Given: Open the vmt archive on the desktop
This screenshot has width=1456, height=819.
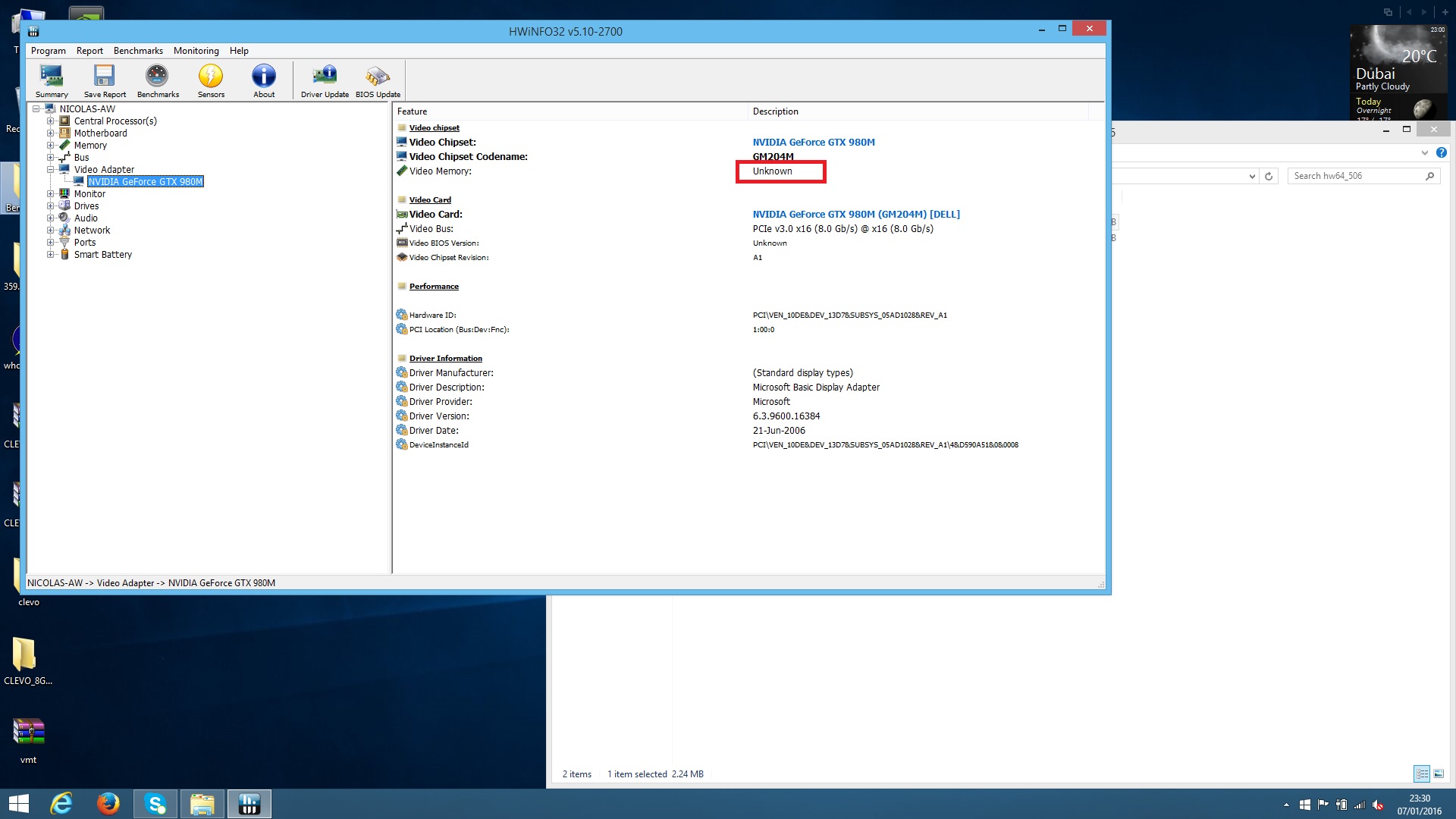Looking at the screenshot, I should click(x=28, y=740).
